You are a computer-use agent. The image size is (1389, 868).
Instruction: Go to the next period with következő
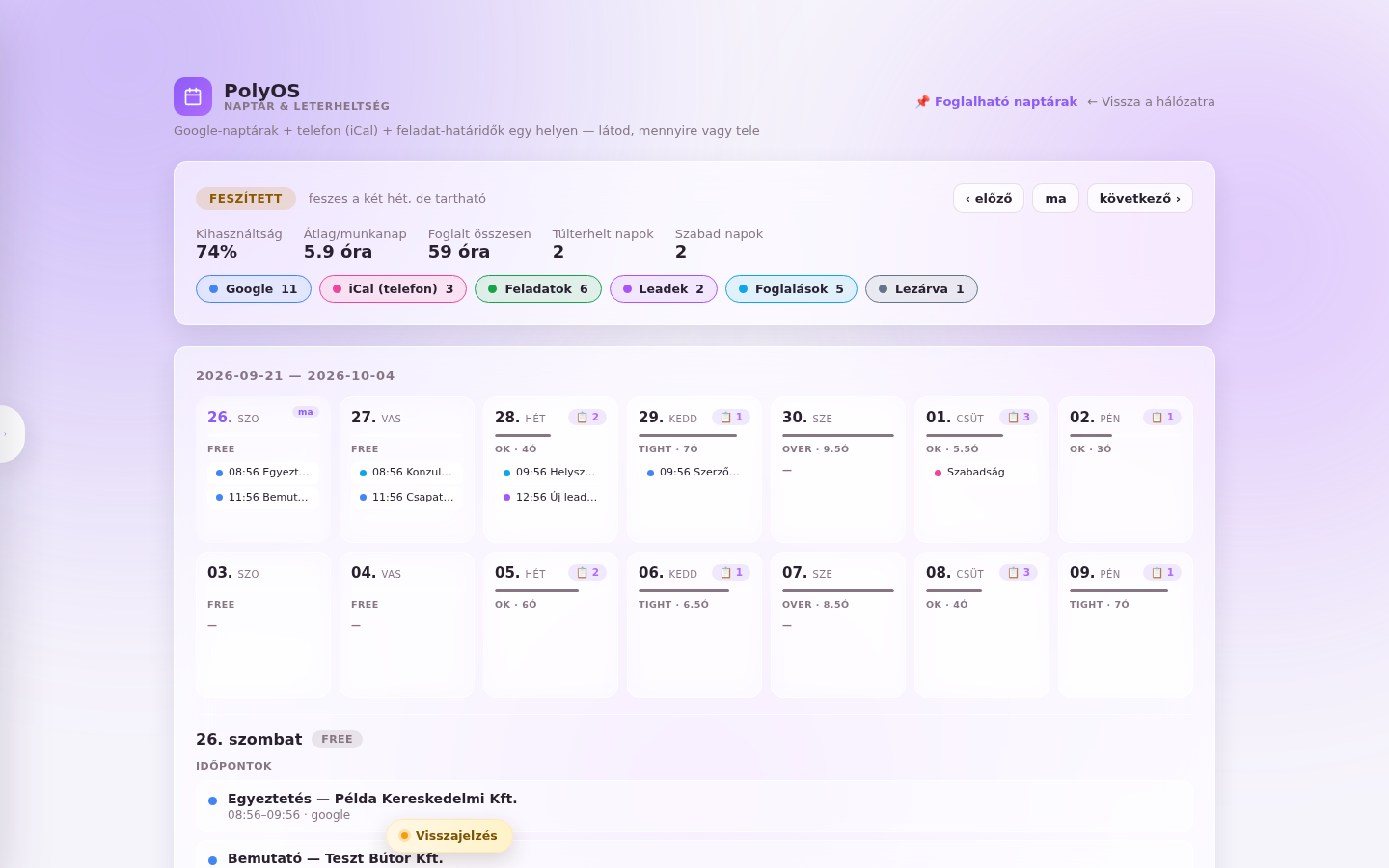[x=1140, y=199]
